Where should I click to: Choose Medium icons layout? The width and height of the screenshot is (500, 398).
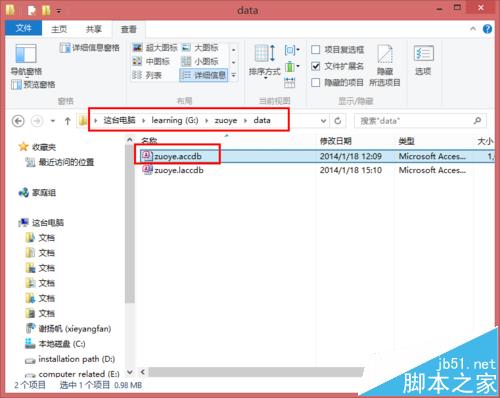(151, 61)
